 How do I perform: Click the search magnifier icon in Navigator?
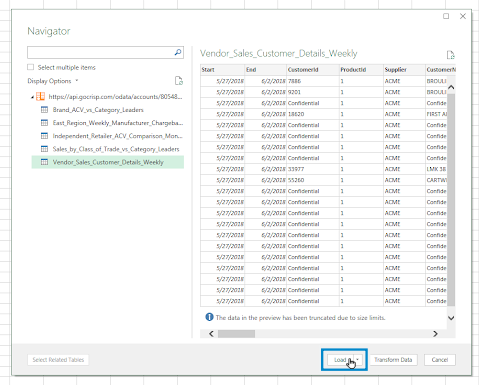click(178, 52)
